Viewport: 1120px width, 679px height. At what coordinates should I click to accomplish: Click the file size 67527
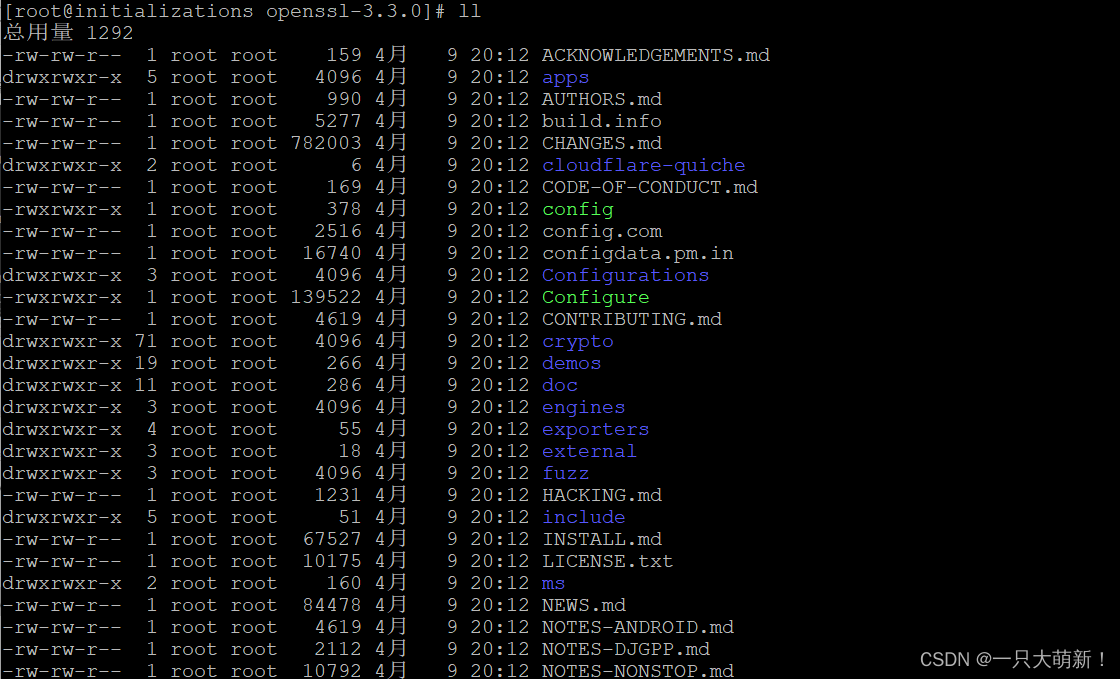(332, 540)
